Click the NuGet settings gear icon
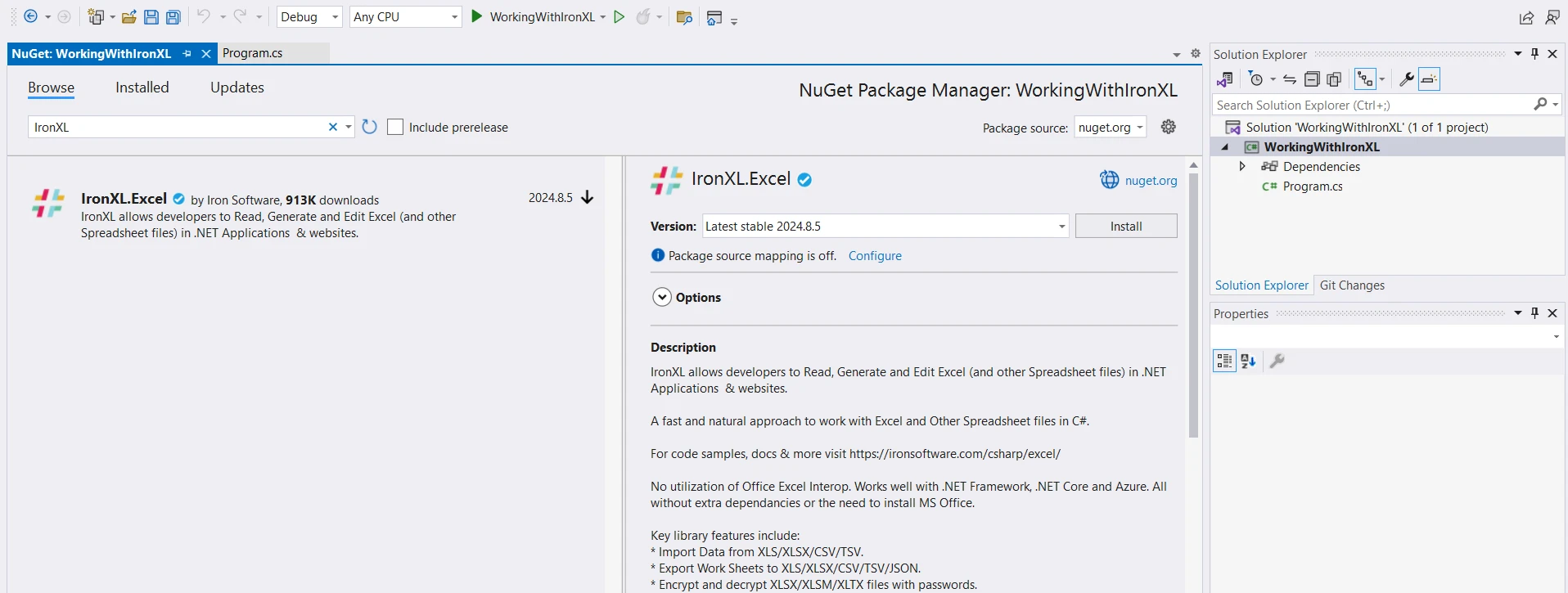1568x593 pixels. (1168, 127)
